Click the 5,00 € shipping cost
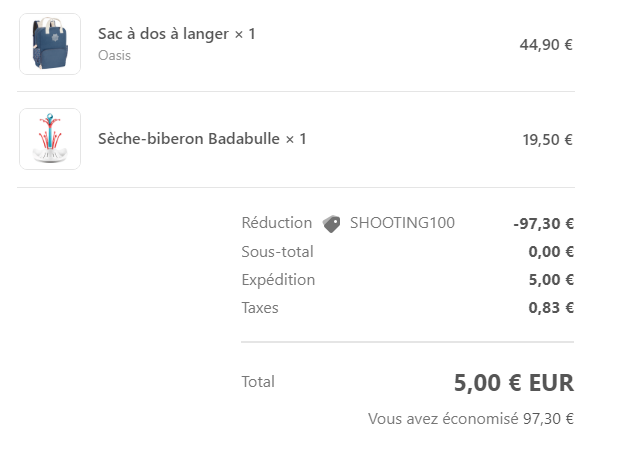Screen dimensions: 643x464 [551, 280]
